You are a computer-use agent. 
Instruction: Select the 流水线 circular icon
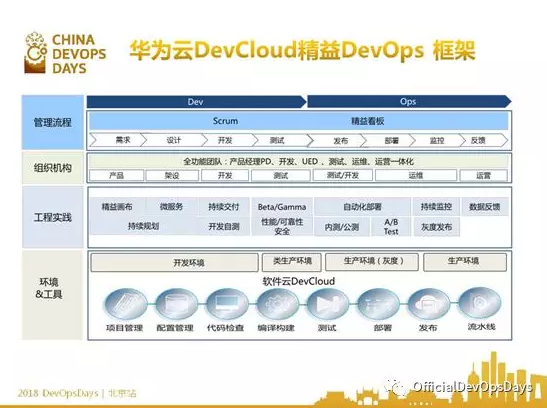[x=479, y=303]
